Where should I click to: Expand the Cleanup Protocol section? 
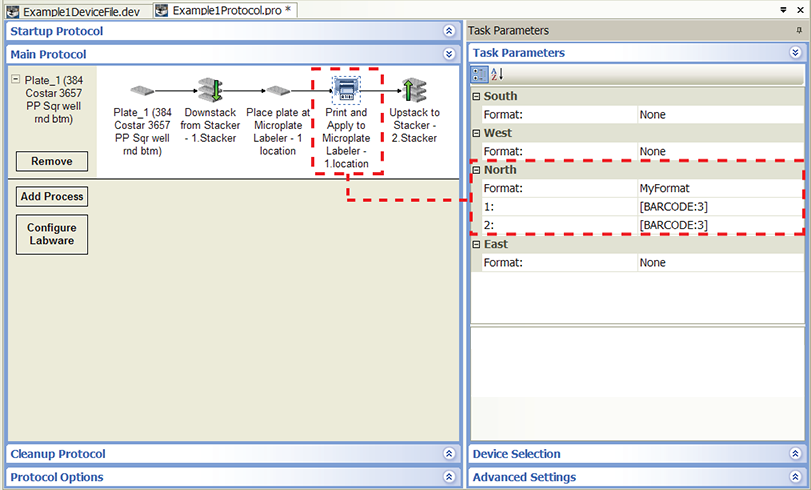coord(449,454)
